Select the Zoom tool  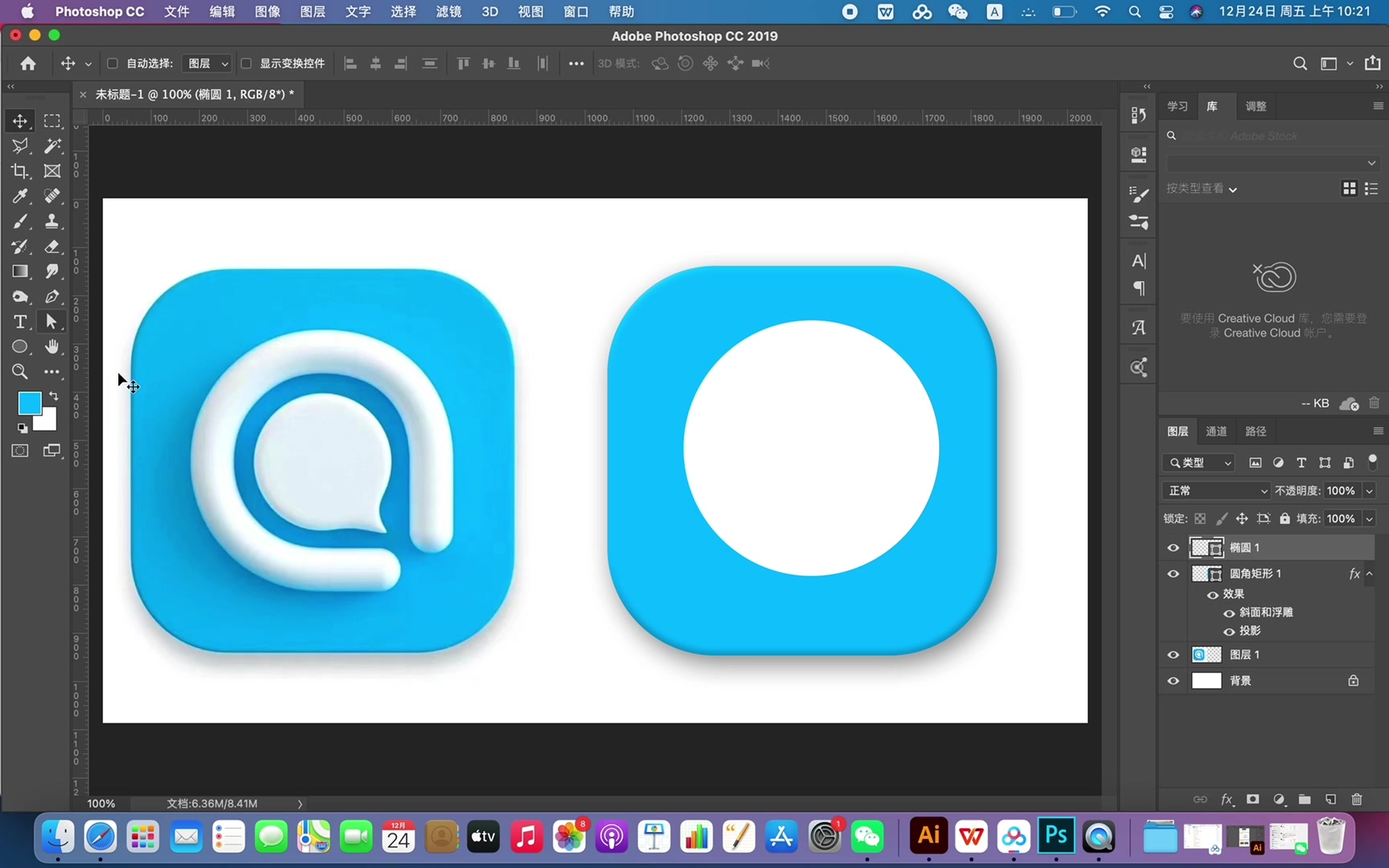pyautogui.click(x=20, y=371)
